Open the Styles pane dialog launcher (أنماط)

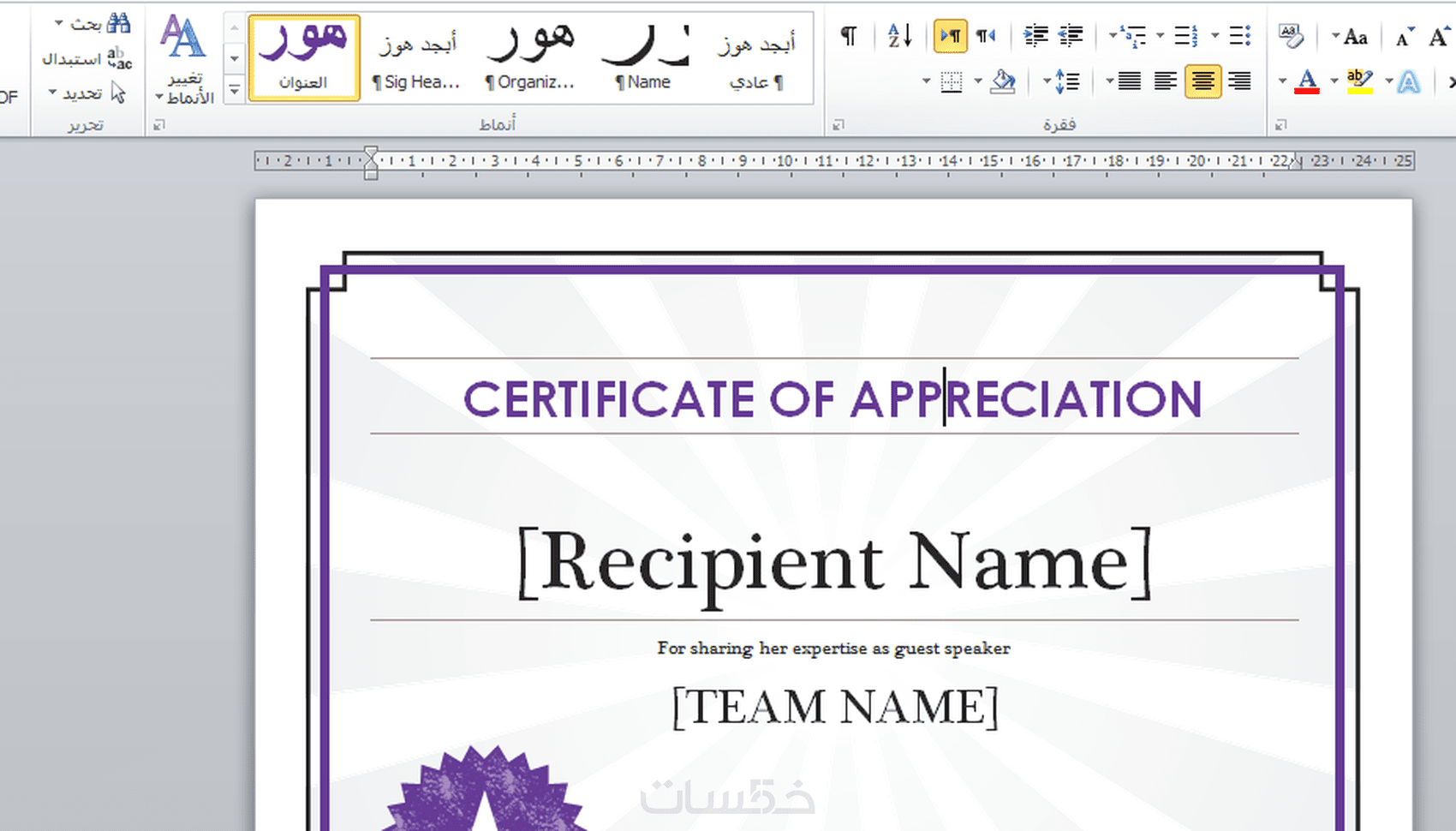[158, 125]
